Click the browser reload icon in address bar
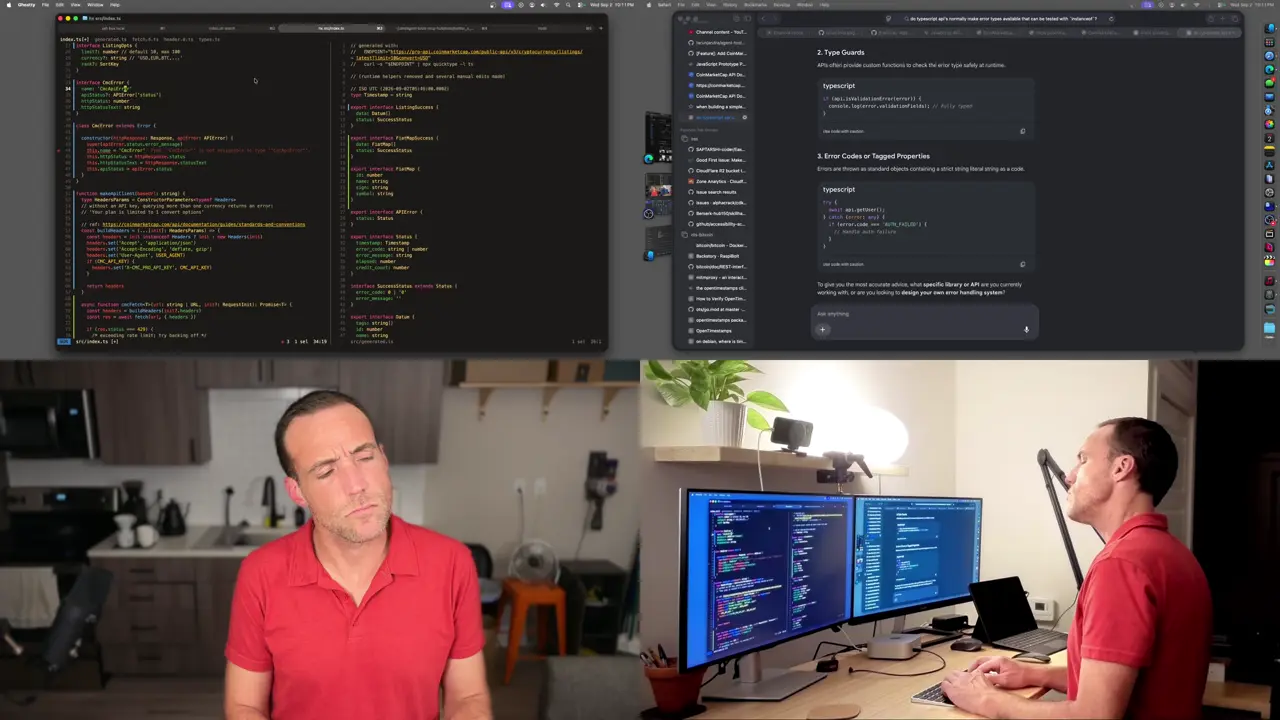 [x=1111, y=18]
